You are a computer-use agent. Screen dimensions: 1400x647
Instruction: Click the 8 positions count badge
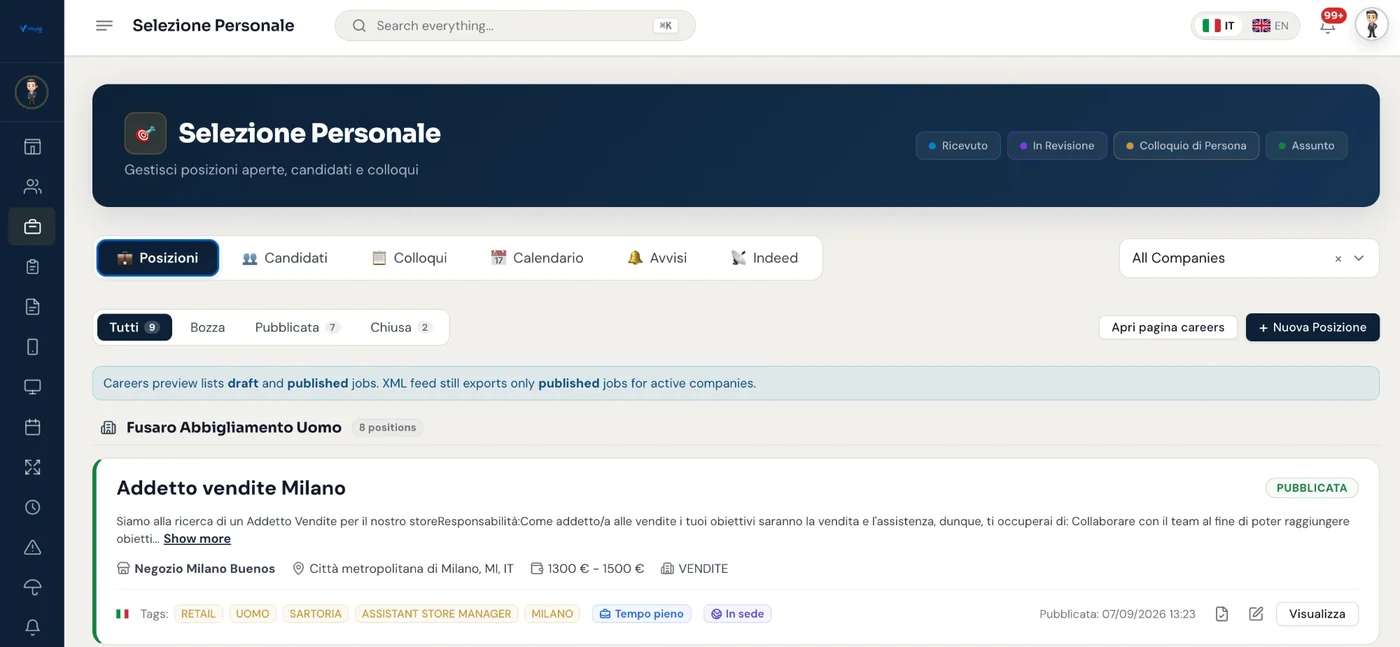tap(387, 427)
